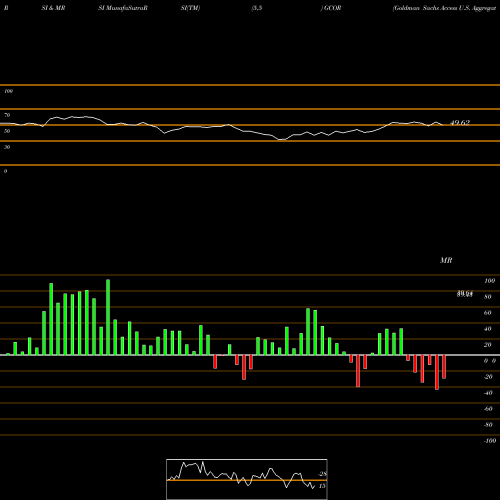Image resolution: width=500 pixels, height=500 pixels.
Task: Click the MR label above the histogram
Action: click(x=446, y=260)
